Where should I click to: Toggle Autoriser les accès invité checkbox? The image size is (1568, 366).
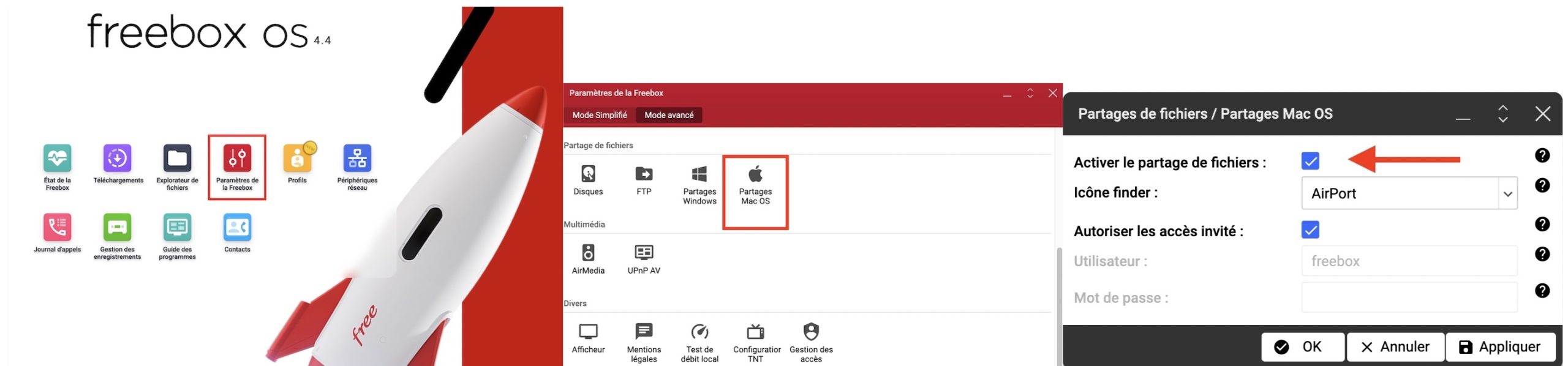(x=1310, y=230)
